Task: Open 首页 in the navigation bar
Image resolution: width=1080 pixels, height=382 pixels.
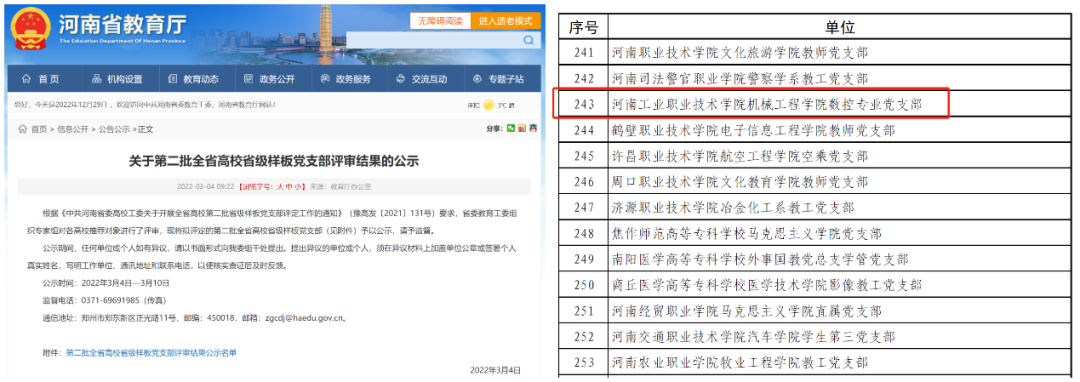Action: 42,79
